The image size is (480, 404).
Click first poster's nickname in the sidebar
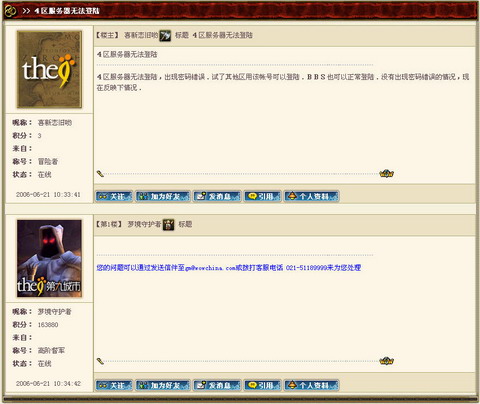(x=55, y=123)
